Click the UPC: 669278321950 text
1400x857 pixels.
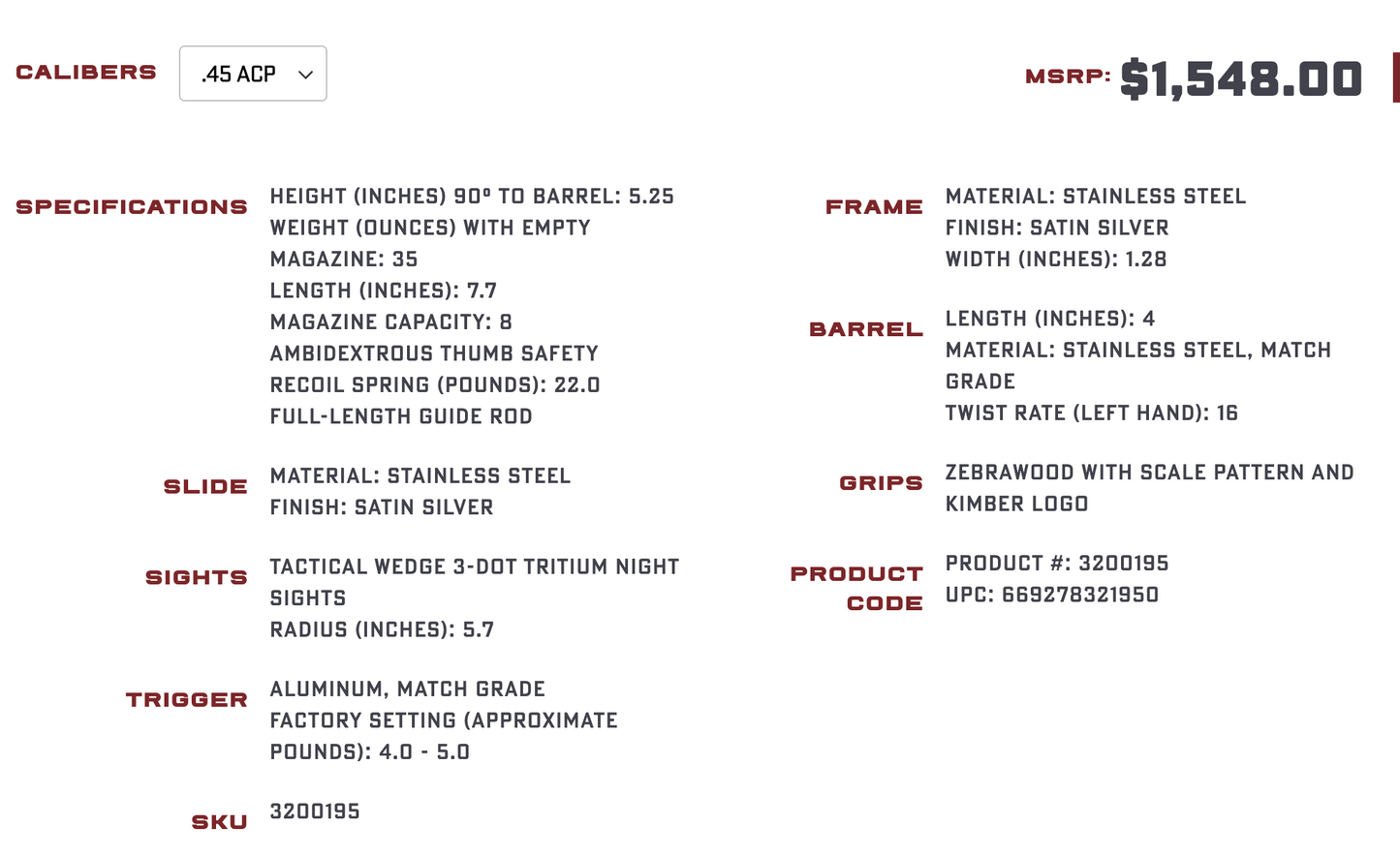click(1052, 595)
